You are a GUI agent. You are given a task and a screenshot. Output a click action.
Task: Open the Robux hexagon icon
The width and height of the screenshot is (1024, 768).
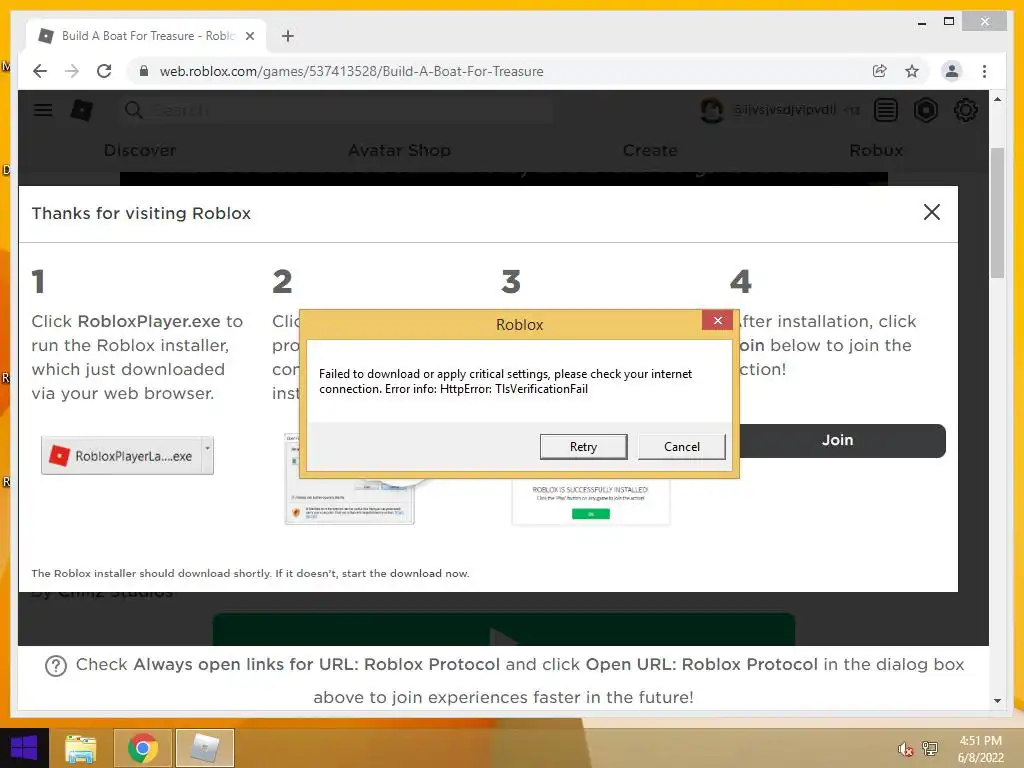925,110
